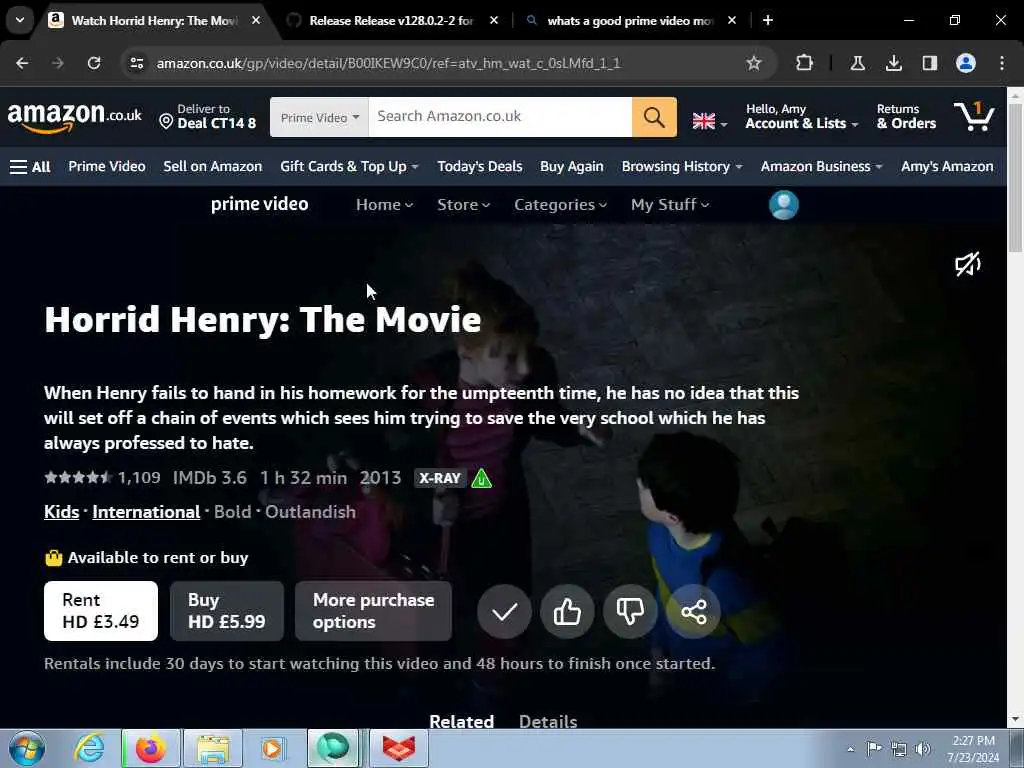This screenshot has width=1024, height=768.
Task: Switch to the Release v128.0.2-2 tab
Action: (x=390, y=20)
